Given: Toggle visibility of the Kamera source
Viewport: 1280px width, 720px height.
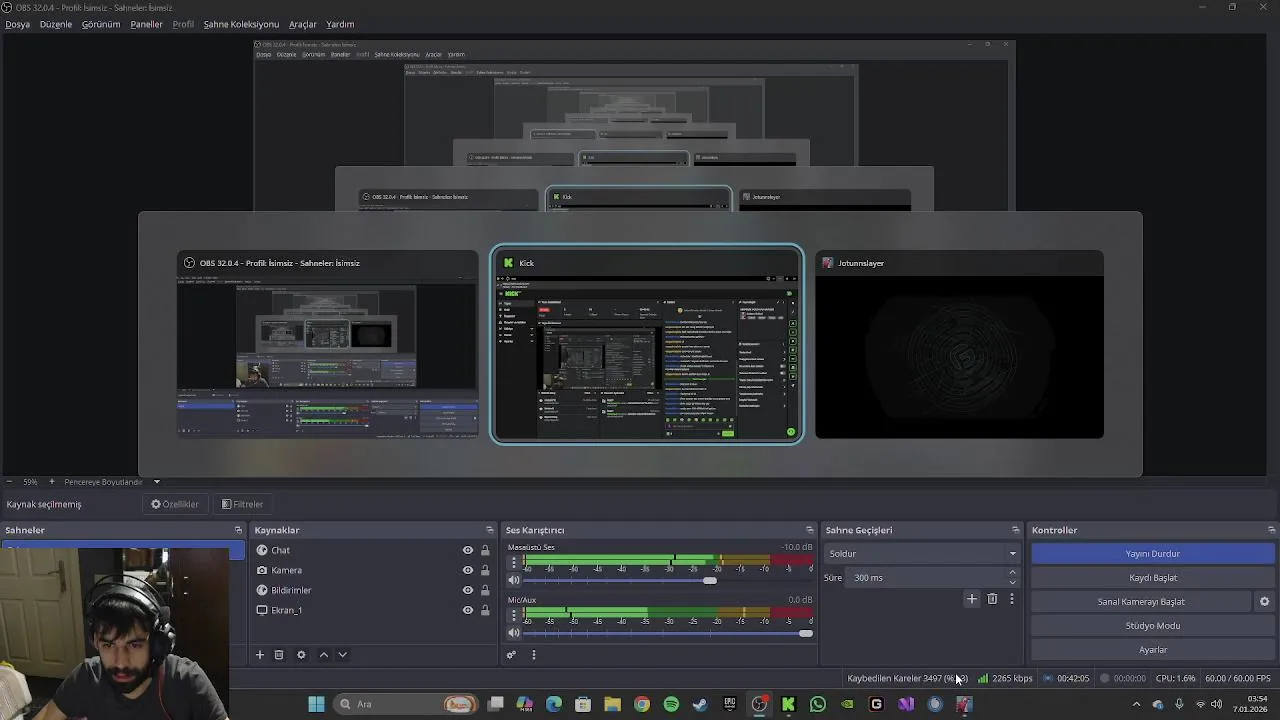Looking at the screenshot, I should click(x=467, y=570).
